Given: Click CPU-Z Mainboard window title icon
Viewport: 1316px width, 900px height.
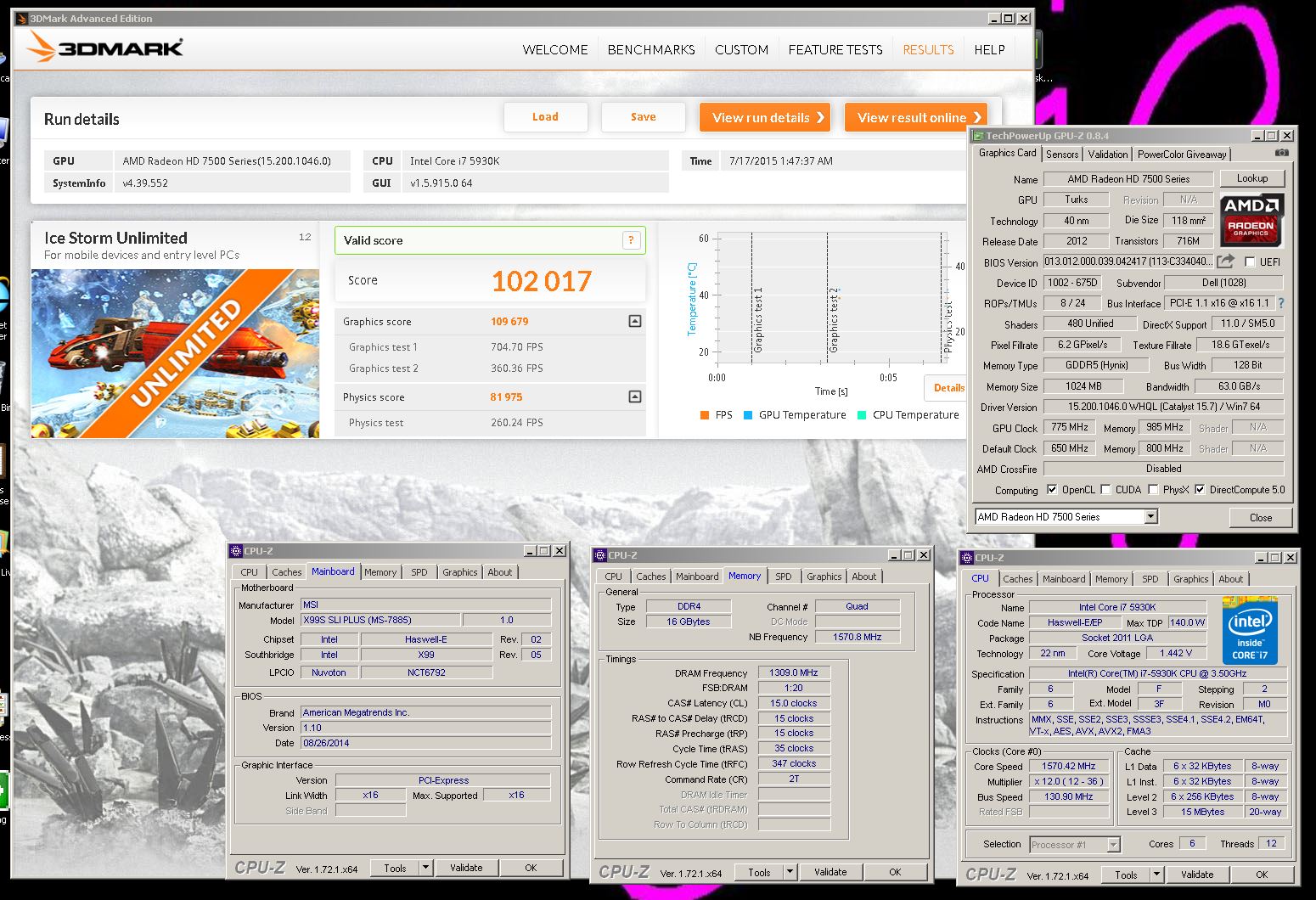Looking at the screenshot, I should pyautogui.click(x=237, y=551).
